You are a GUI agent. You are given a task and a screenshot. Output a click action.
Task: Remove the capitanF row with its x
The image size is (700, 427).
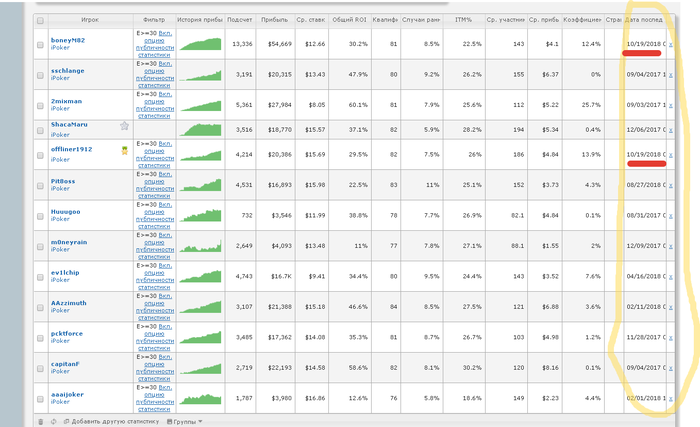(671, 368)
